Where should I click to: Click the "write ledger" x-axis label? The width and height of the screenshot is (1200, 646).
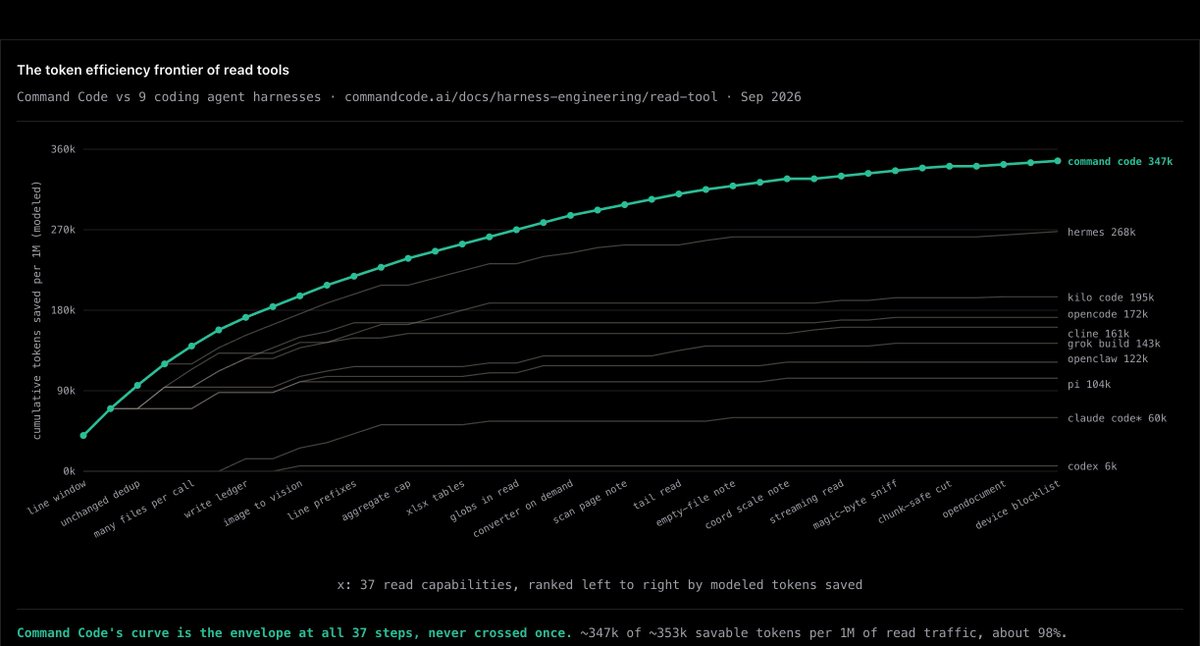tap(214, 500)
